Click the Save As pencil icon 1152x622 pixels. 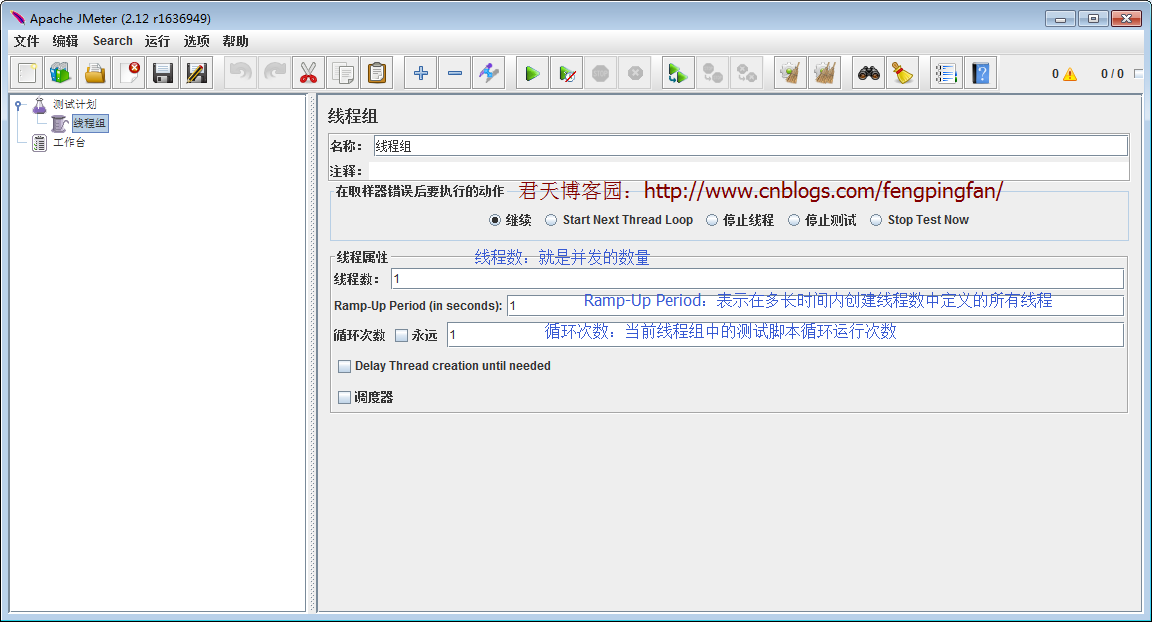click(x=196, y=73)
